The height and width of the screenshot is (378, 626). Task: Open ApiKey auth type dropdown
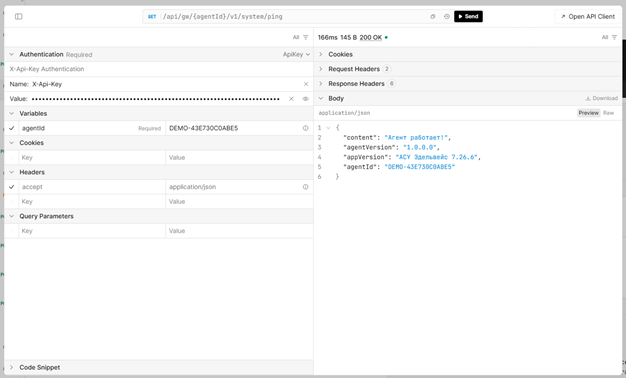pyautogui.click(x=296, y=54)
